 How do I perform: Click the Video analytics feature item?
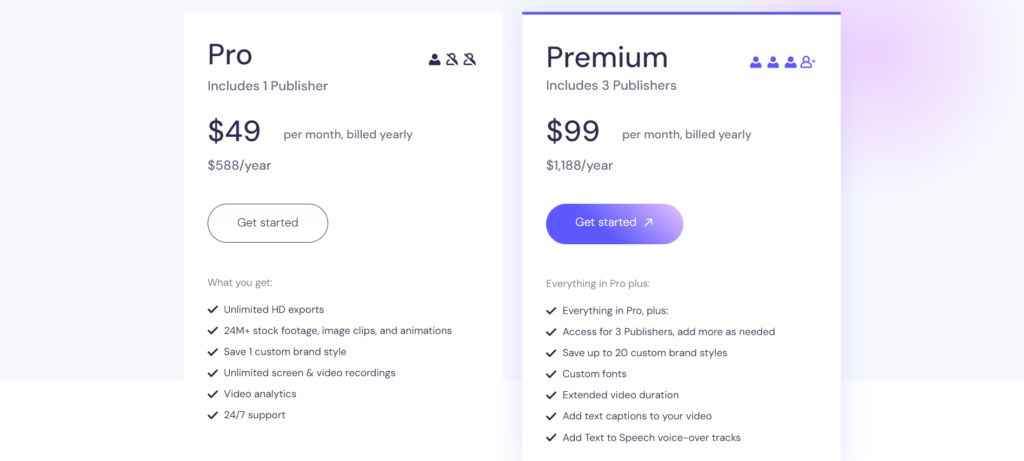pos(260,394)
